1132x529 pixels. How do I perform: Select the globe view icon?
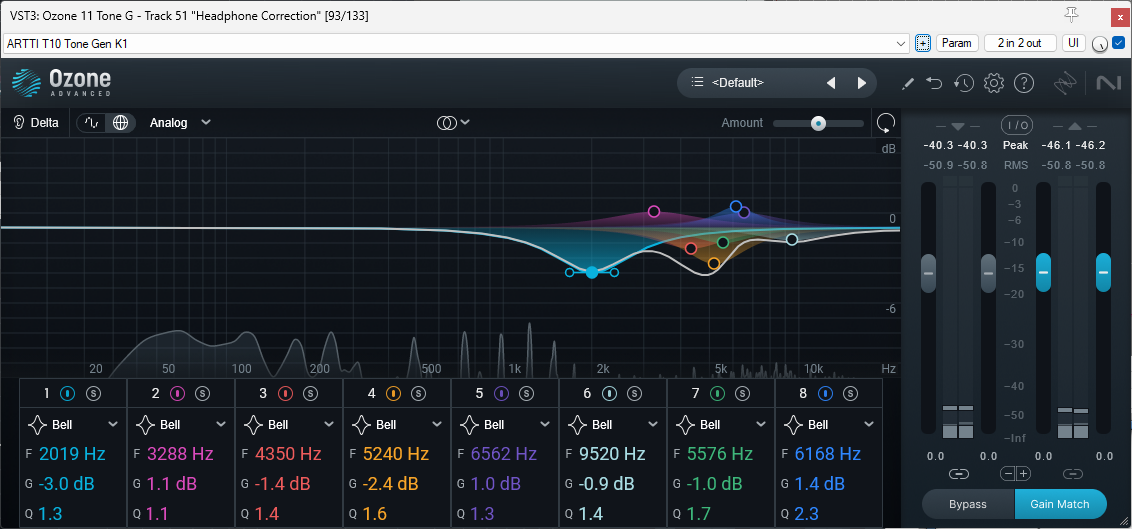[121, 123]
